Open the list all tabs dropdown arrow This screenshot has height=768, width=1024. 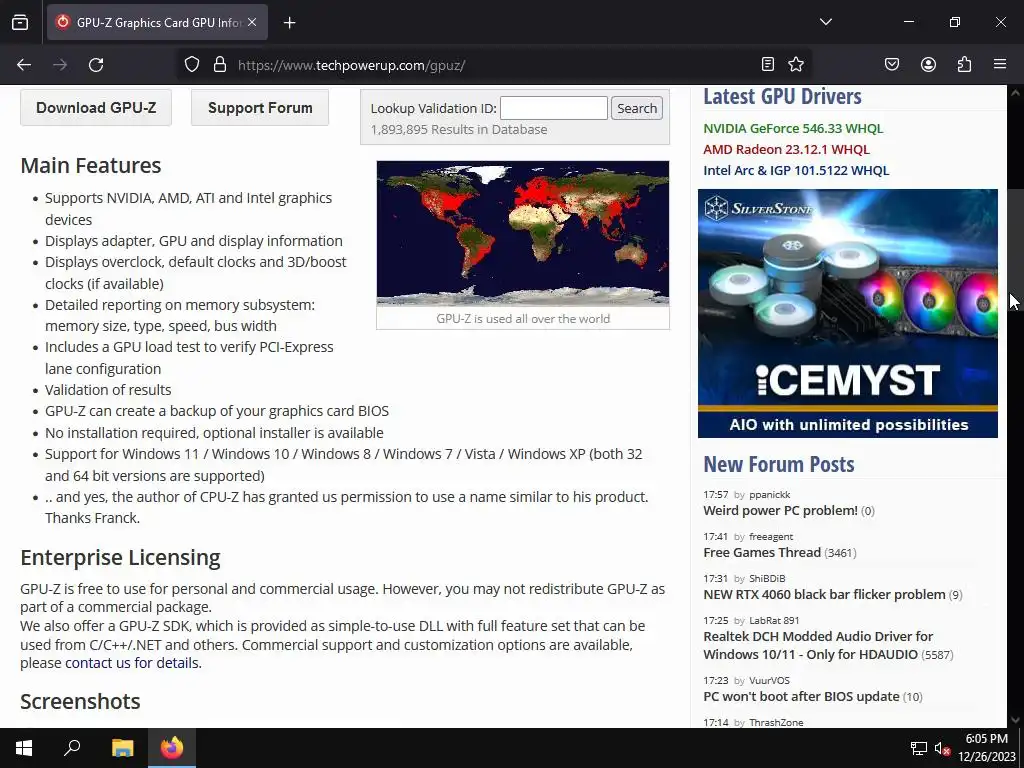click(x=825, y=22)
